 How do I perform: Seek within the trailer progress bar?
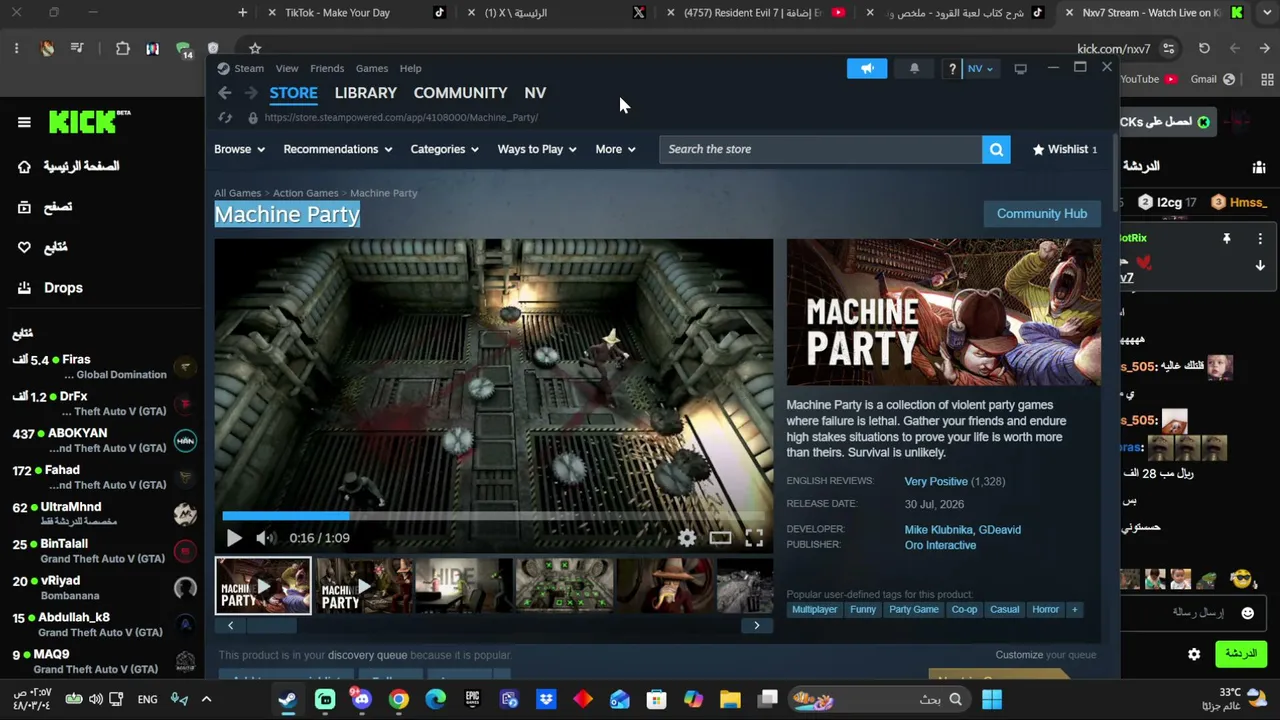494,516
